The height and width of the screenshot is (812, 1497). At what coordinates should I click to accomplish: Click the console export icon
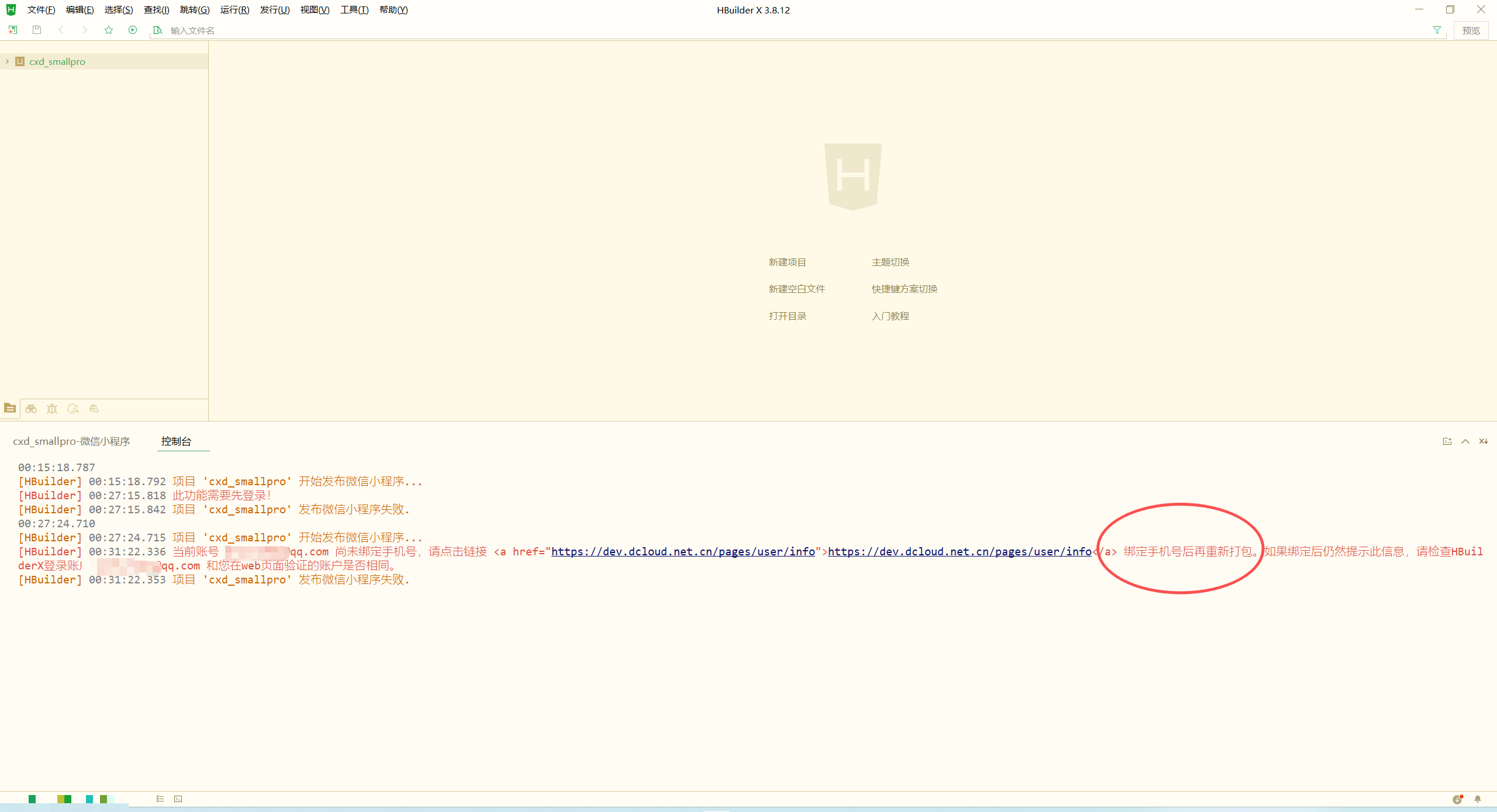1447,441
